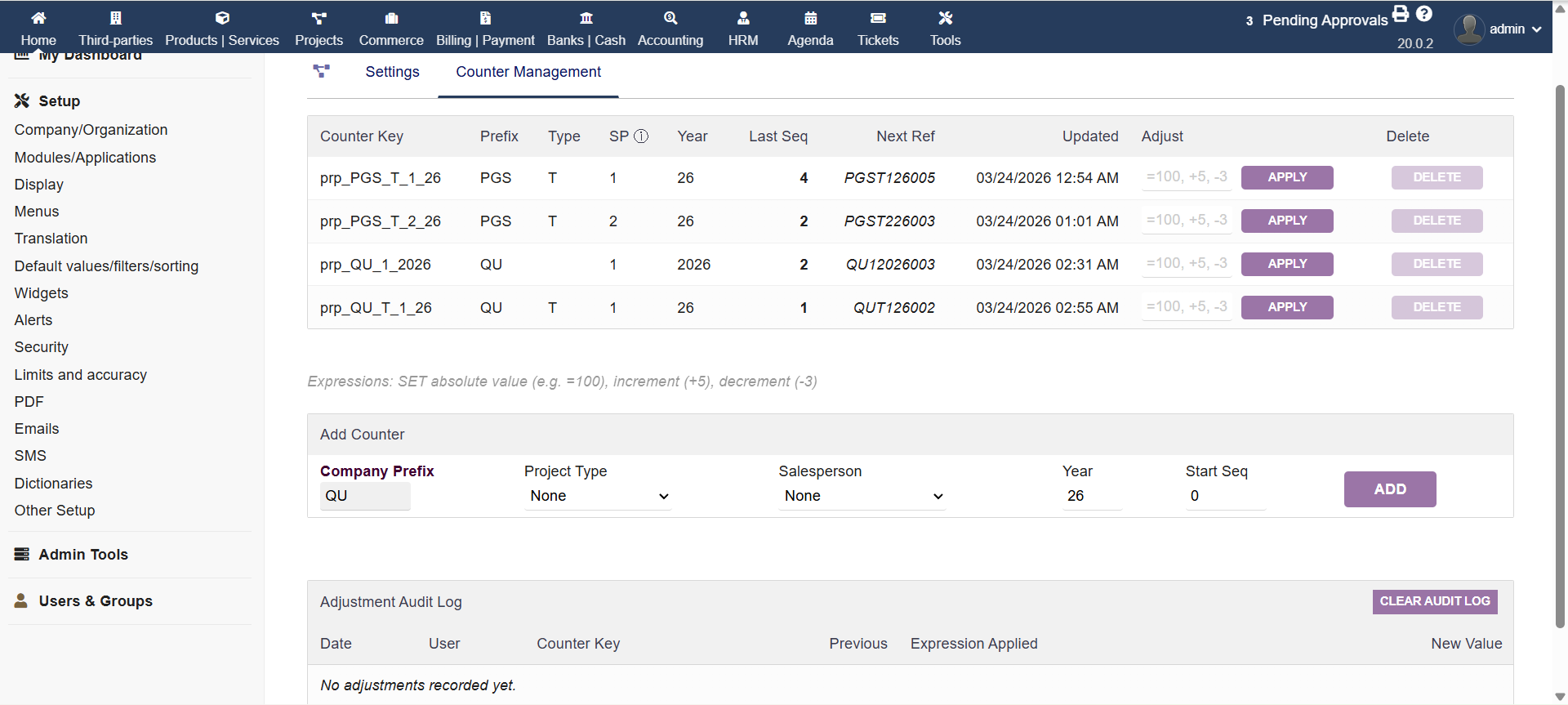Select the Counter Management tab

pyautogui.click(x=528, y=72)
